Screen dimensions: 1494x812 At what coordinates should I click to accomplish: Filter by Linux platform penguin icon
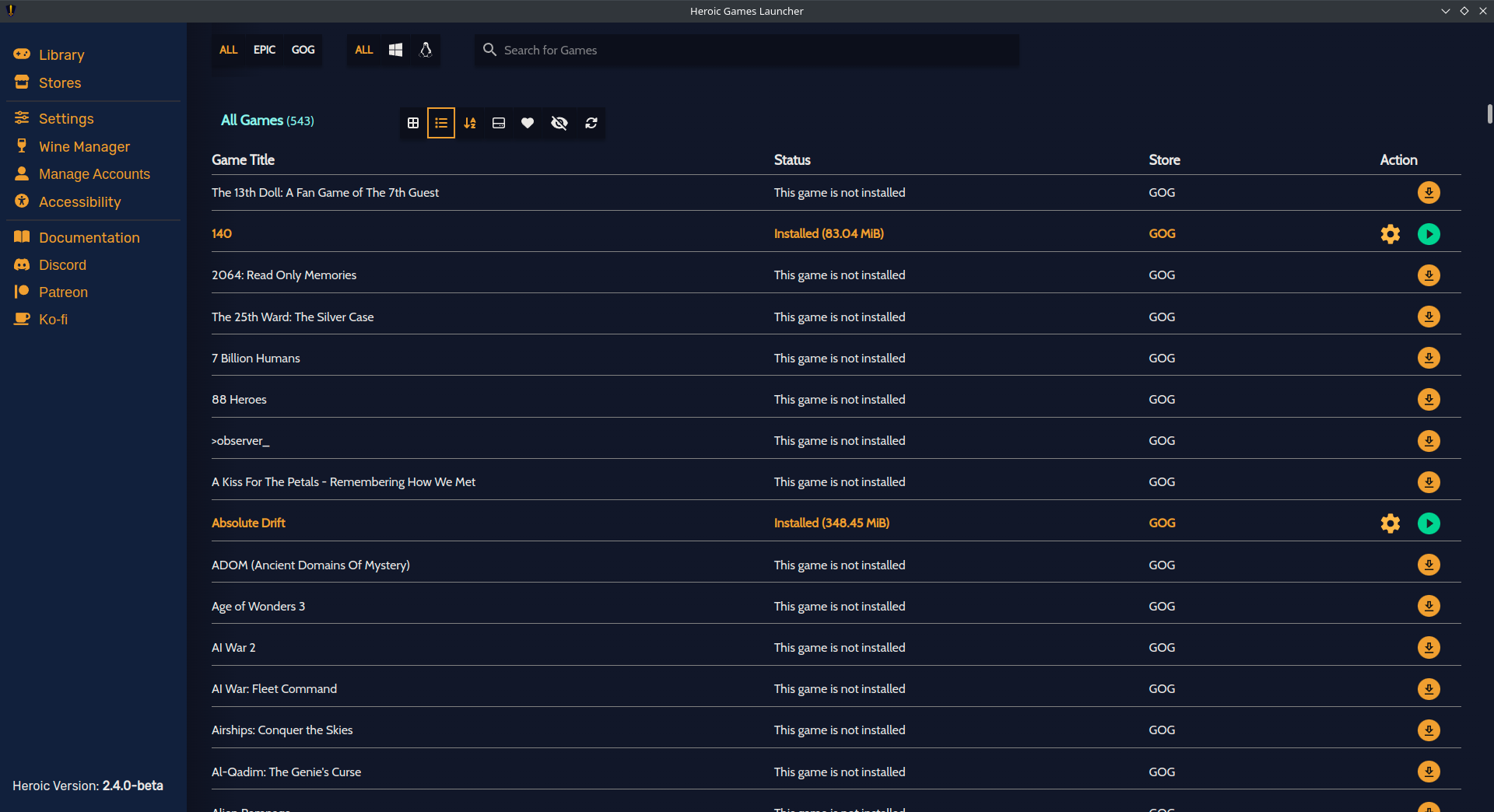click(x=426, y=50)
